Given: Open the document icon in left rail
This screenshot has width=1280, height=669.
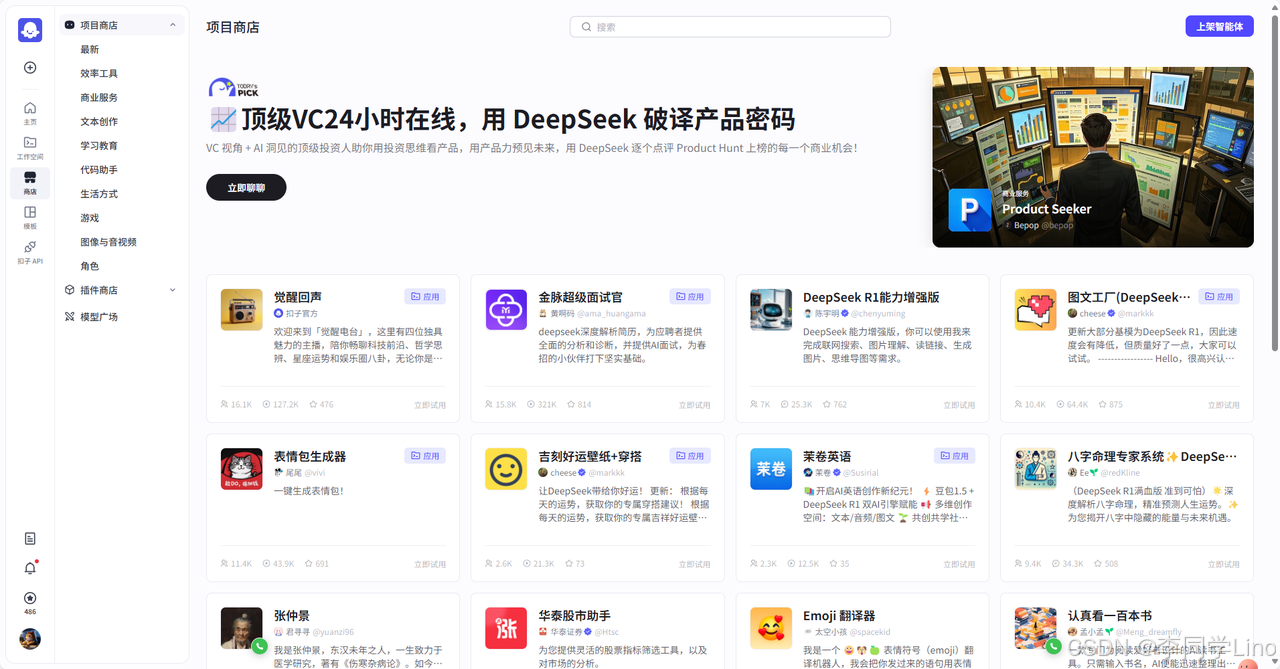Looking at the screenshot, I should (30, 538).
